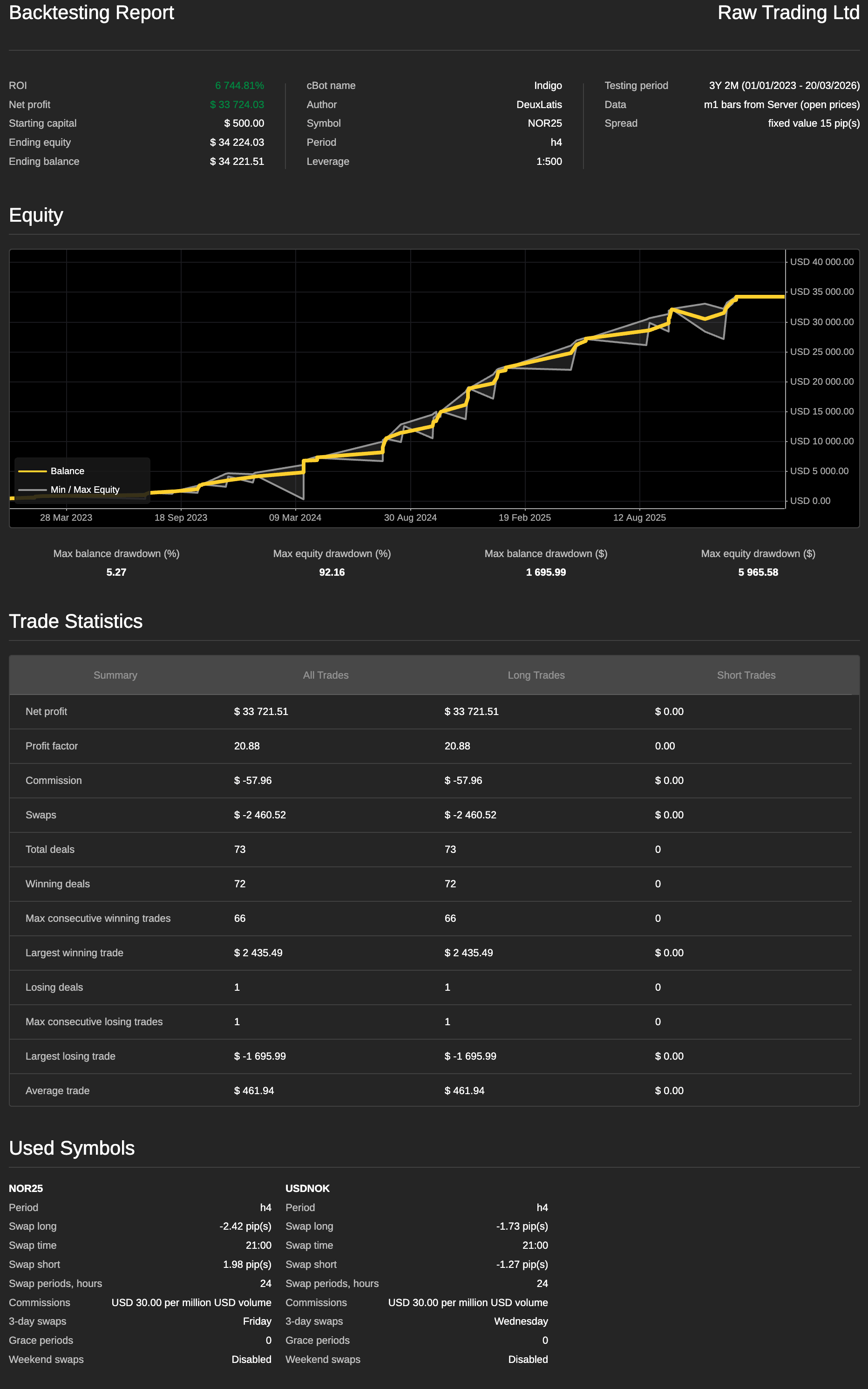868x1389 pixels.
Task: Click the 09 Mar 2024 date axis label
Action: click(295, 517)
